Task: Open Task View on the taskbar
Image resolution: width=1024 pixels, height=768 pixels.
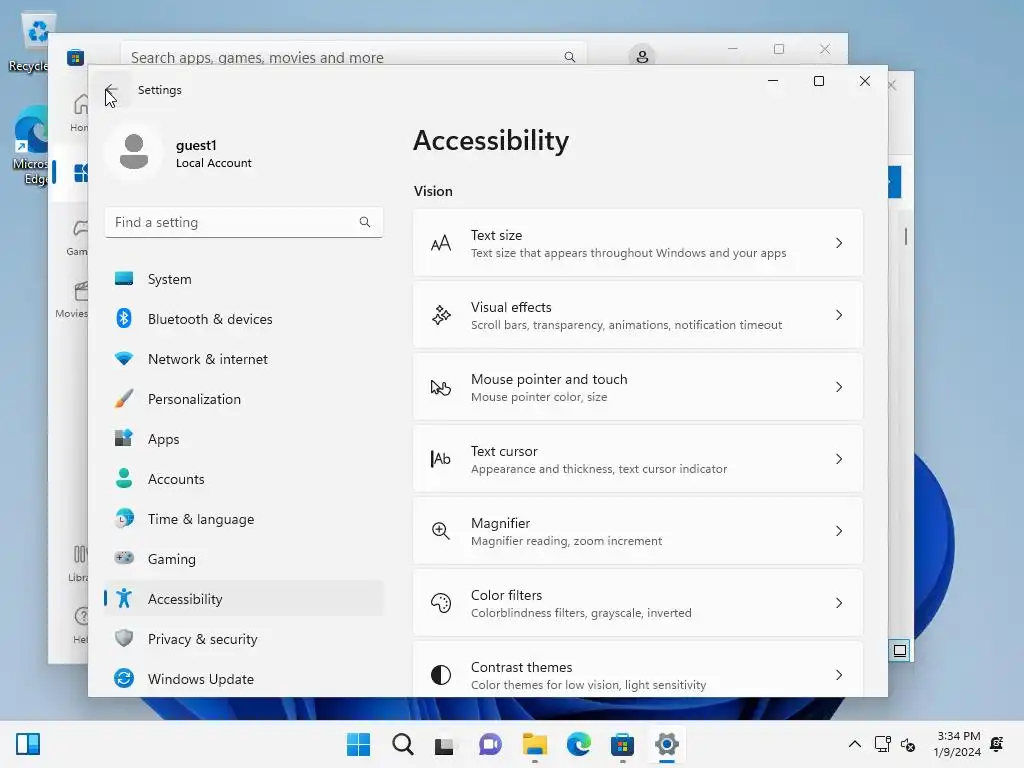Action: (x=445, y=744)
